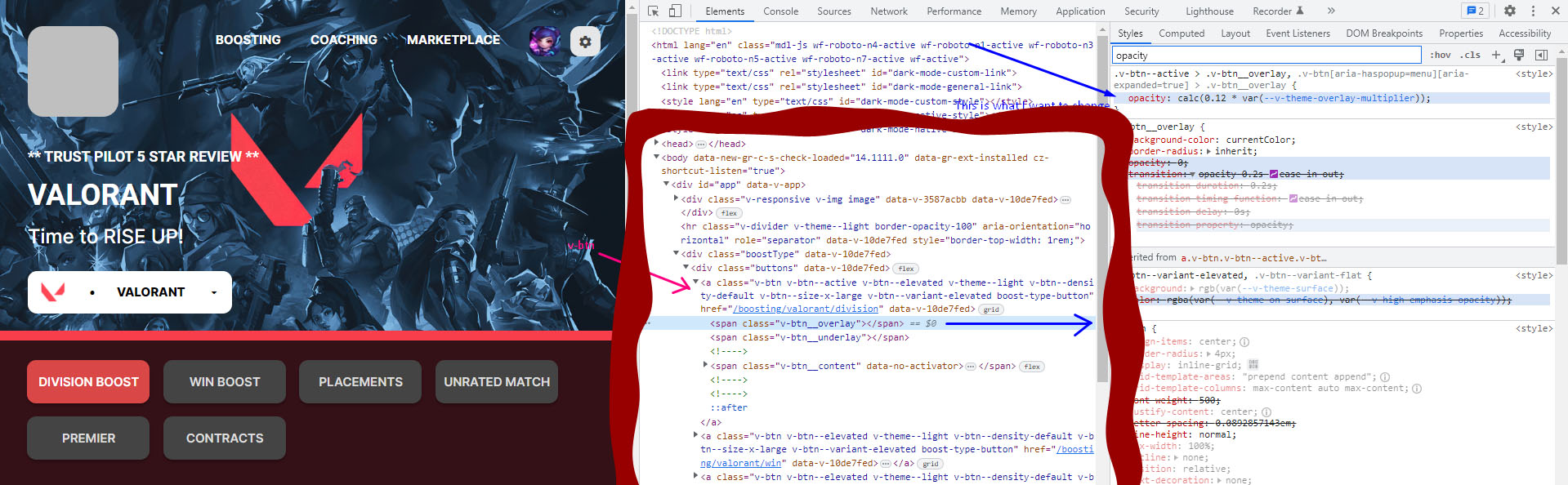
Task: Open the site settings gear on the webpage
Action: [x=585, y=41]
